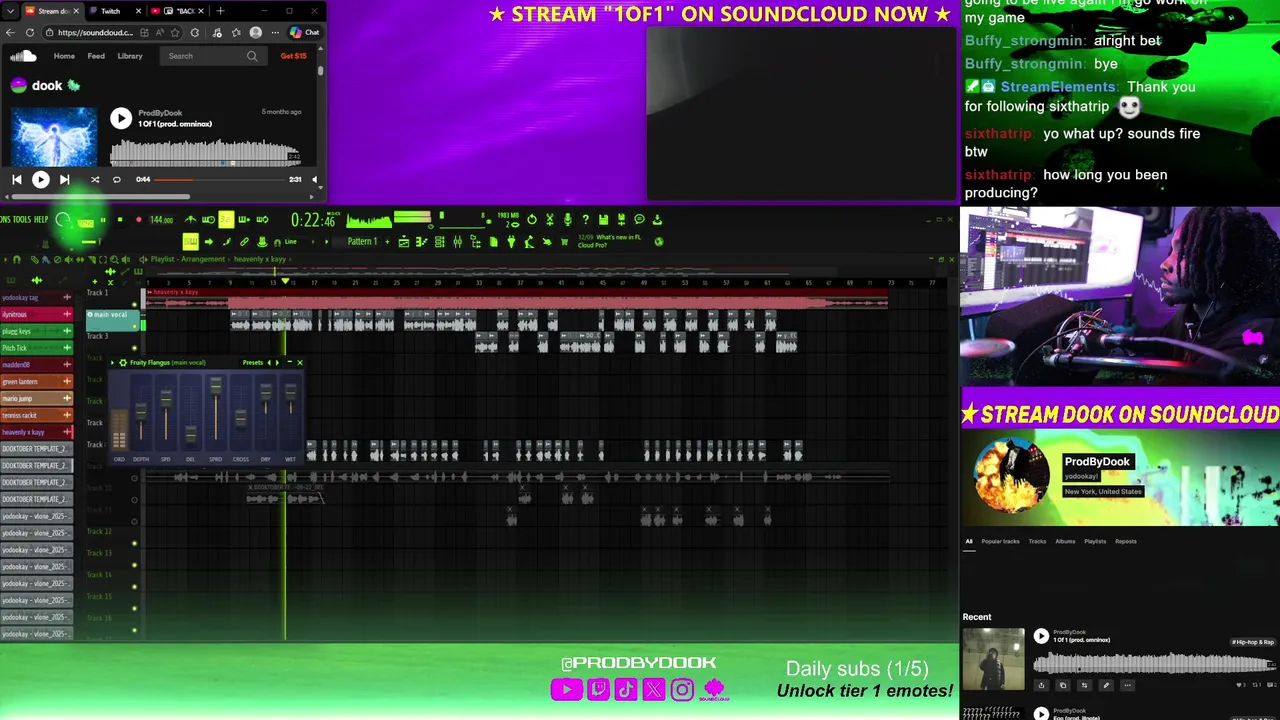Play the SoundCloud track in bottom player
The width and height of the screenshot is (1280, 720).
[x=40, y=180]
